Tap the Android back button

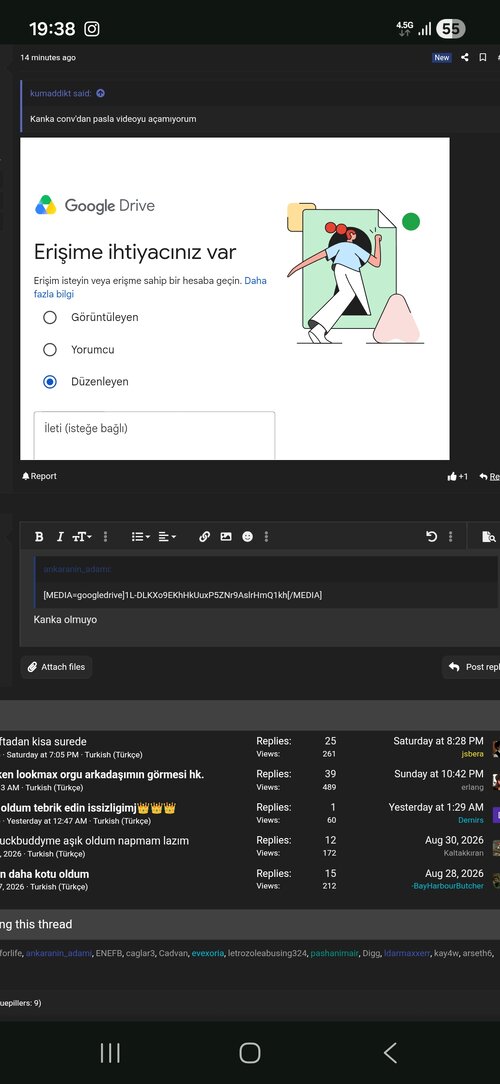point(390,1053)
